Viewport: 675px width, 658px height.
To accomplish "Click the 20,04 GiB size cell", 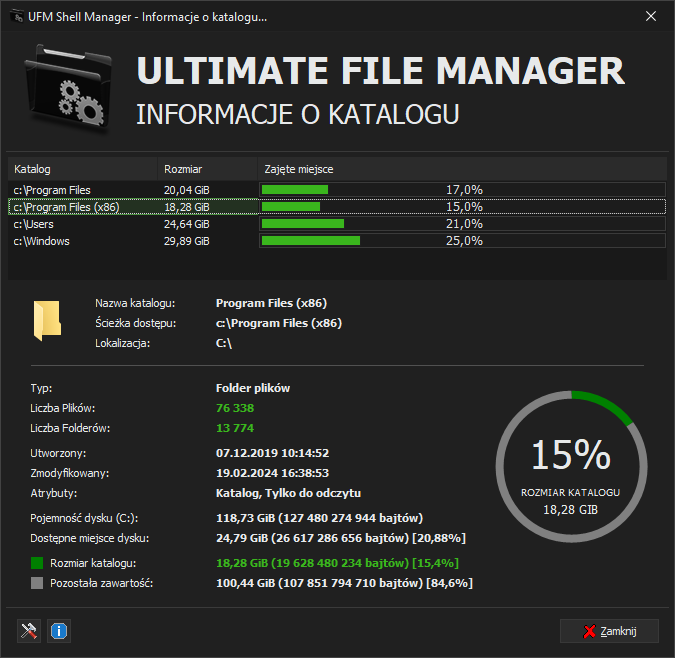I will (186, 190).
